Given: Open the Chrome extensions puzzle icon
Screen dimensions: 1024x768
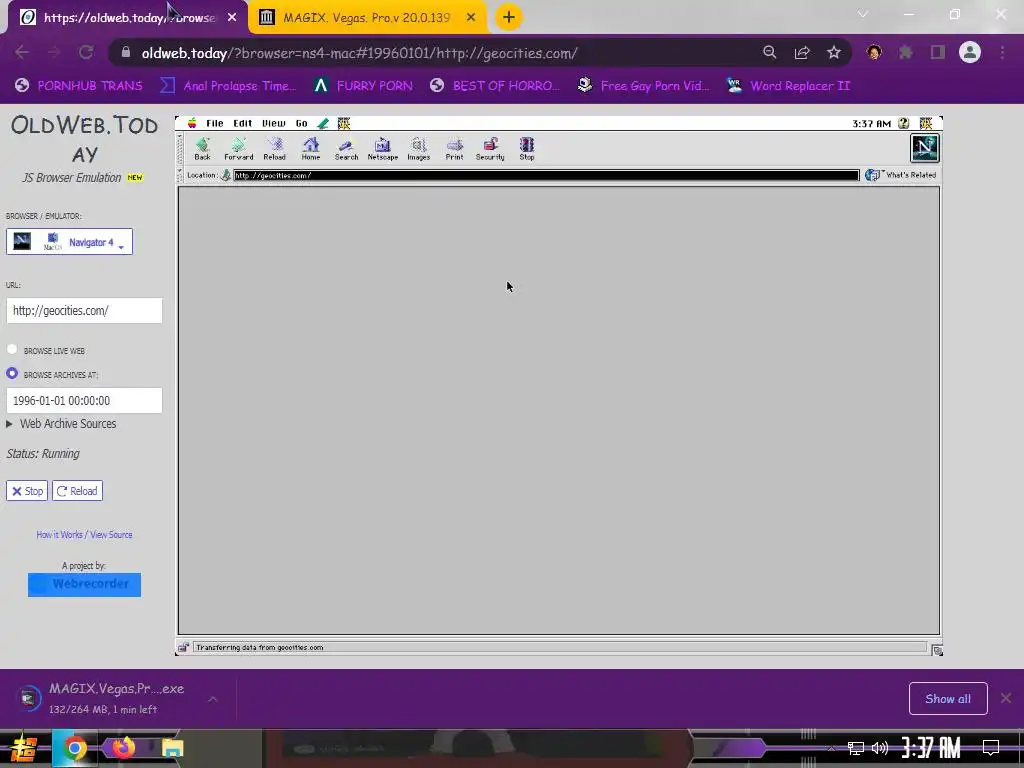Looking at the screenshot, I should coord(906,53).
